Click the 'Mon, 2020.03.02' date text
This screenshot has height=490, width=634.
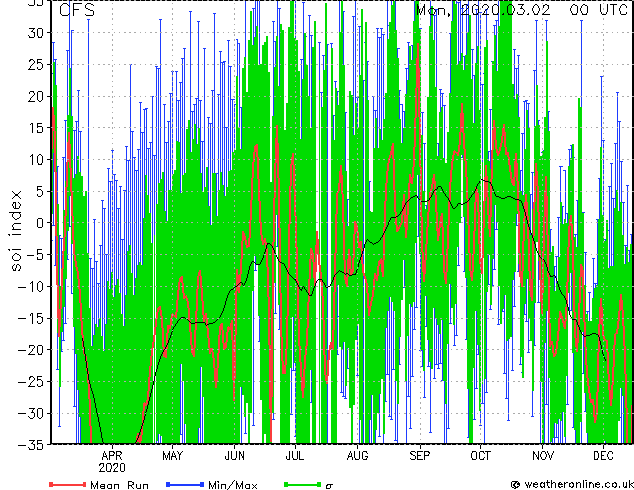click(x=483, y=10)
